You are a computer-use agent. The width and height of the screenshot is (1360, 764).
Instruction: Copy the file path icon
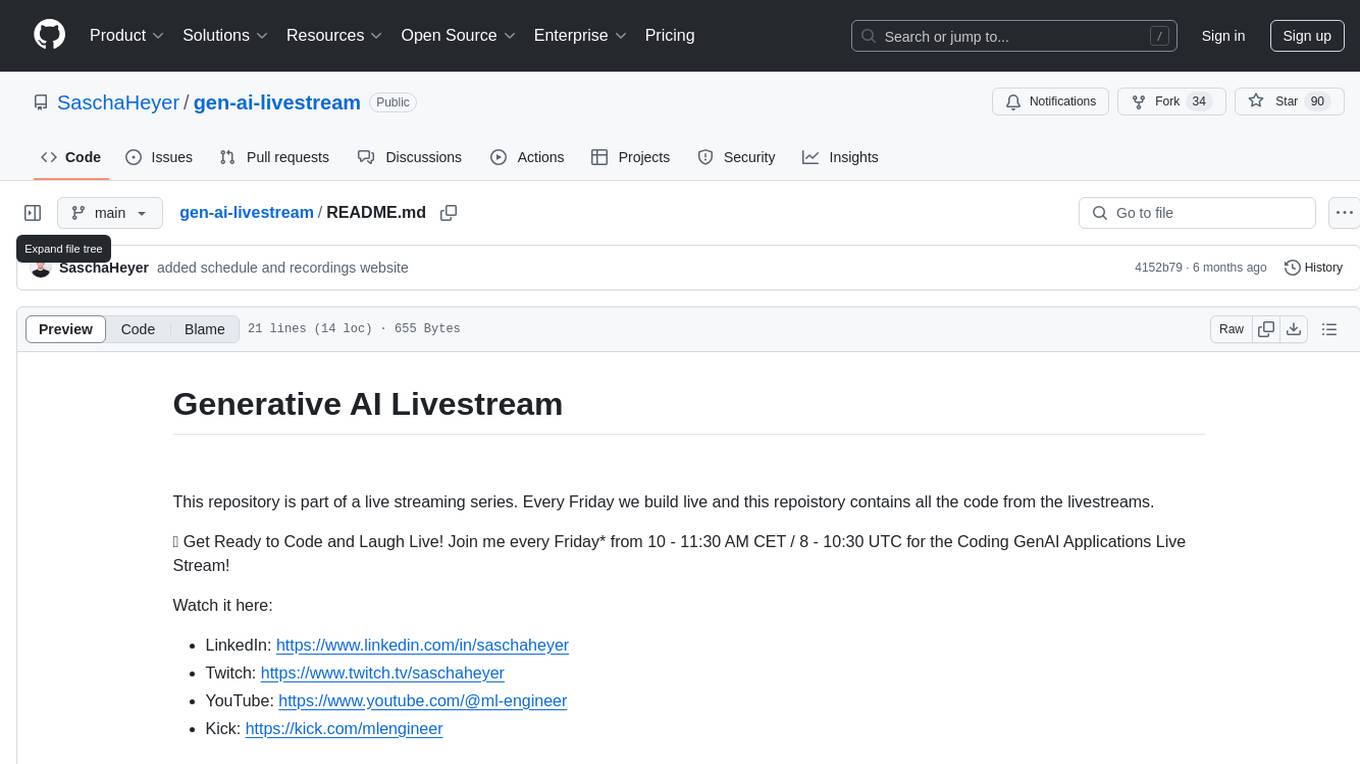[449, 213]
